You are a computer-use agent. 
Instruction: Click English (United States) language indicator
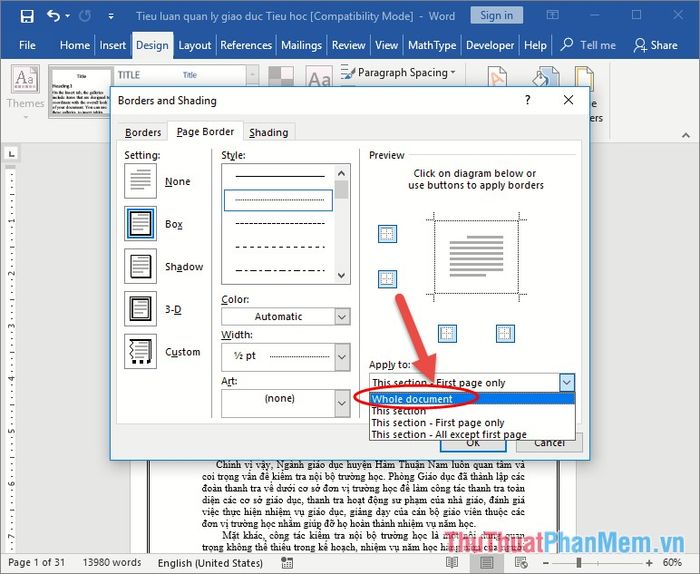click(x=210, y=563)
